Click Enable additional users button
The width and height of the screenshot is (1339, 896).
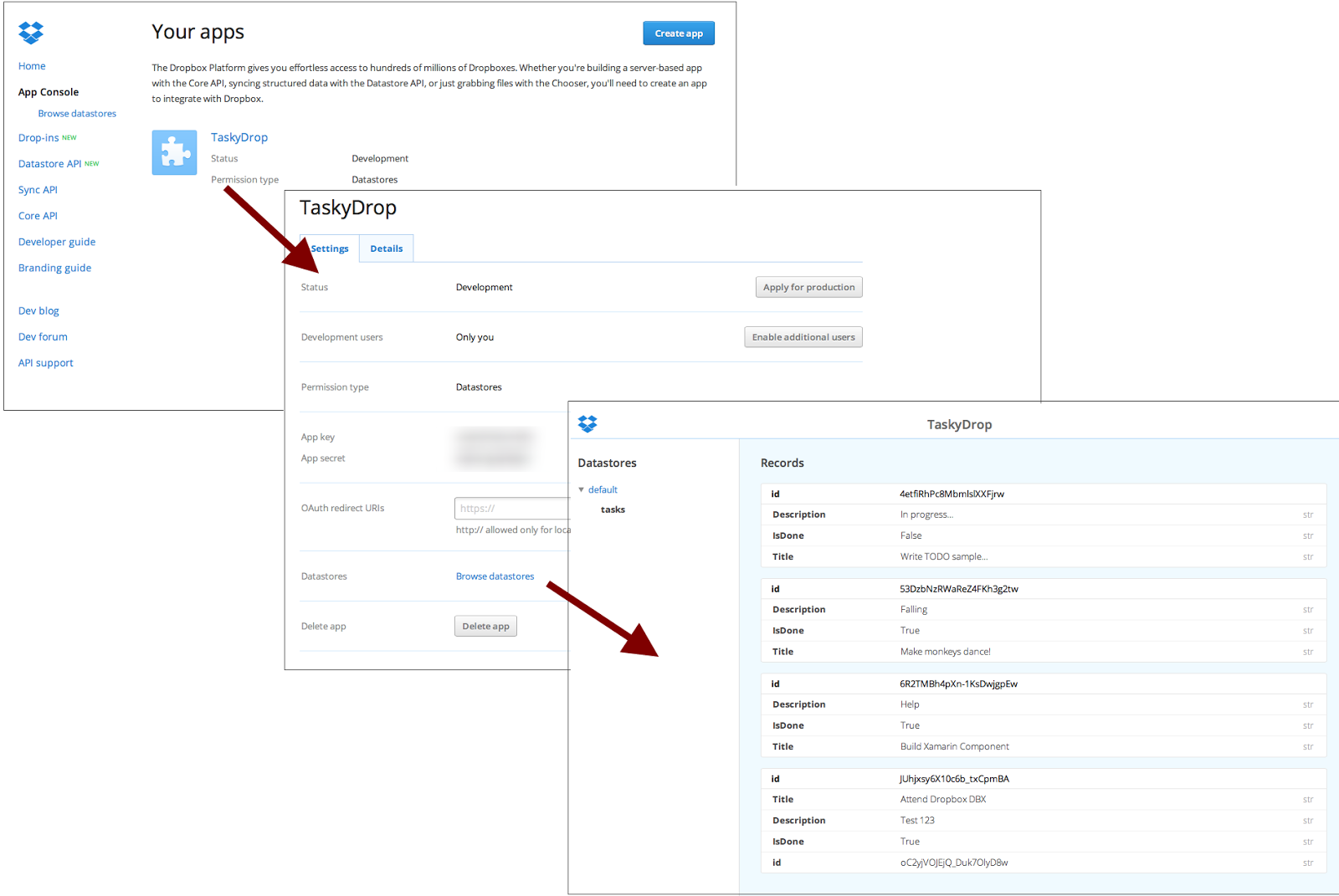pyautogui.click(x=803, y=337)
